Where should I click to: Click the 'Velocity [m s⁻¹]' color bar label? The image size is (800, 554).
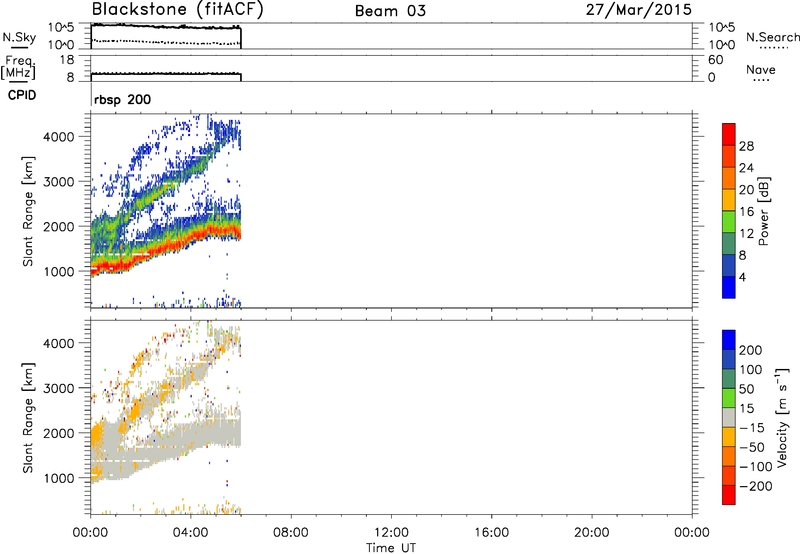point(782,417)
